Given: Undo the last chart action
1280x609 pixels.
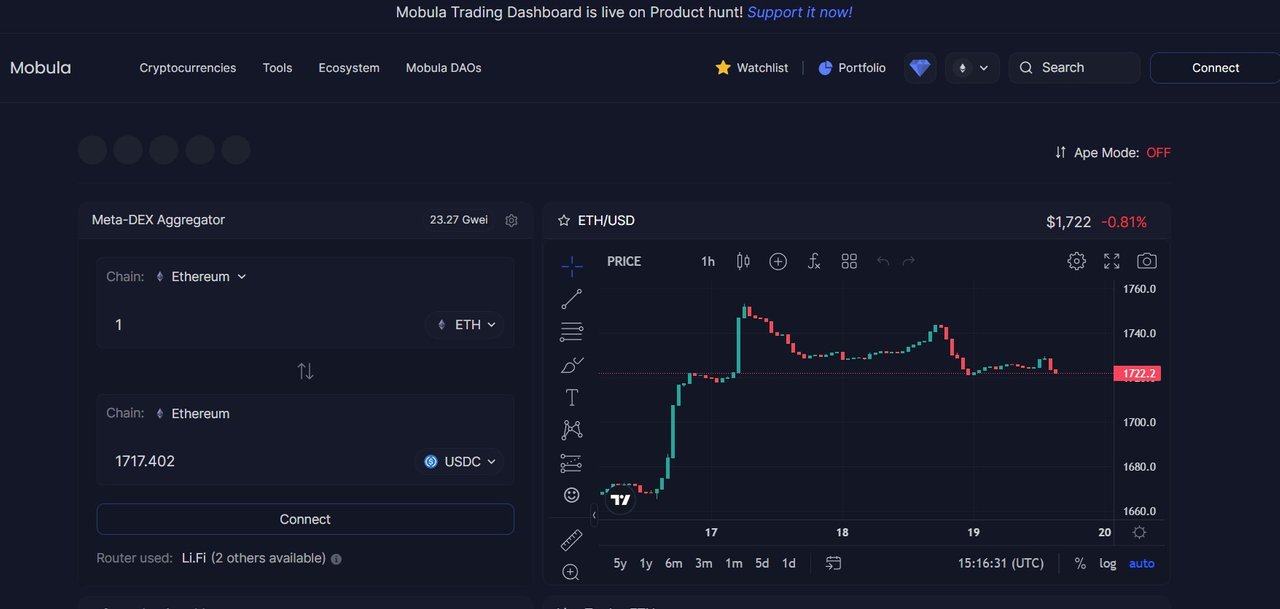Looking at the screenshot, I should pyautogui.click(x=883, y=261).
